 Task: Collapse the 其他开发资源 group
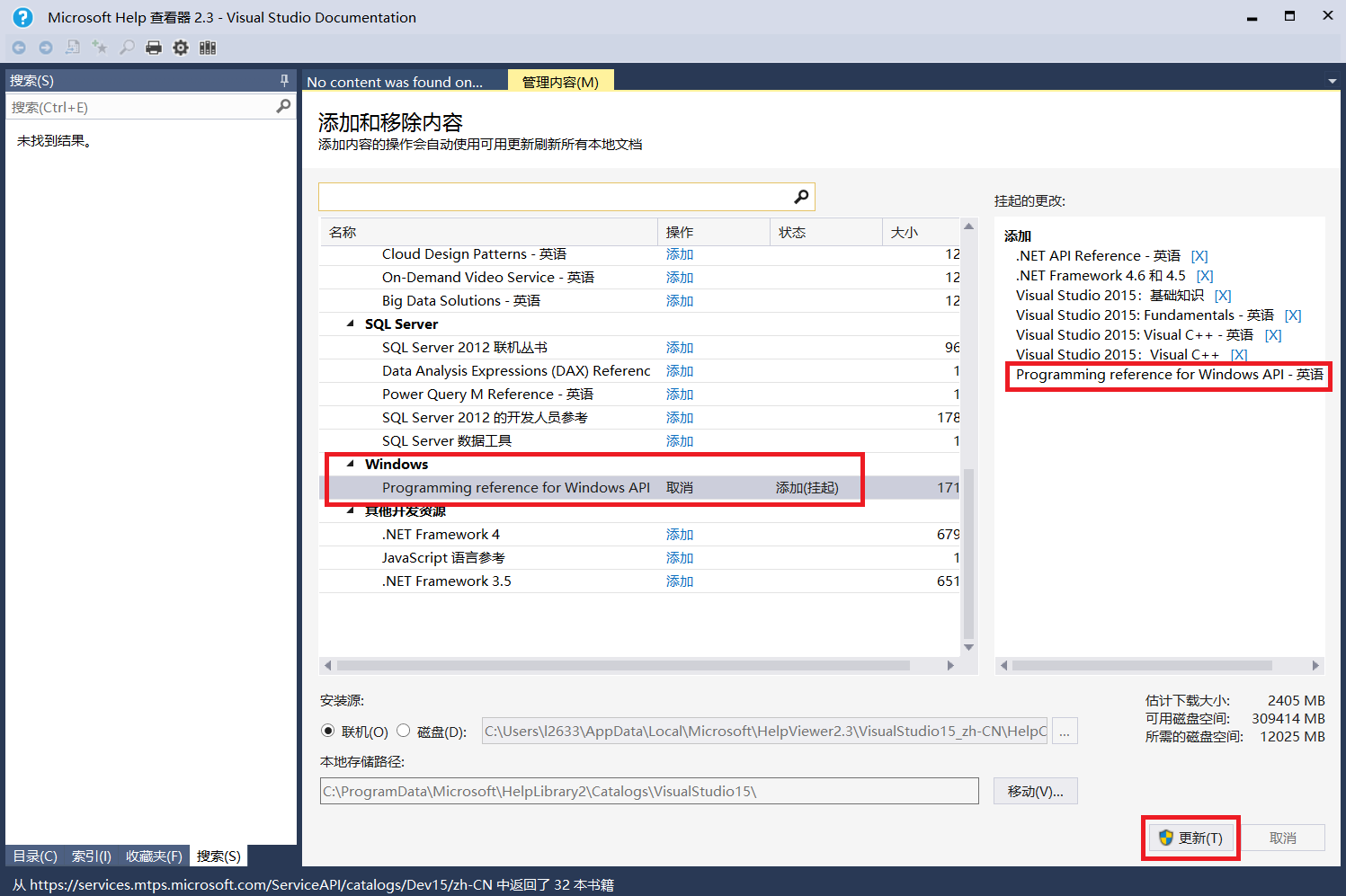coord(351,510)
